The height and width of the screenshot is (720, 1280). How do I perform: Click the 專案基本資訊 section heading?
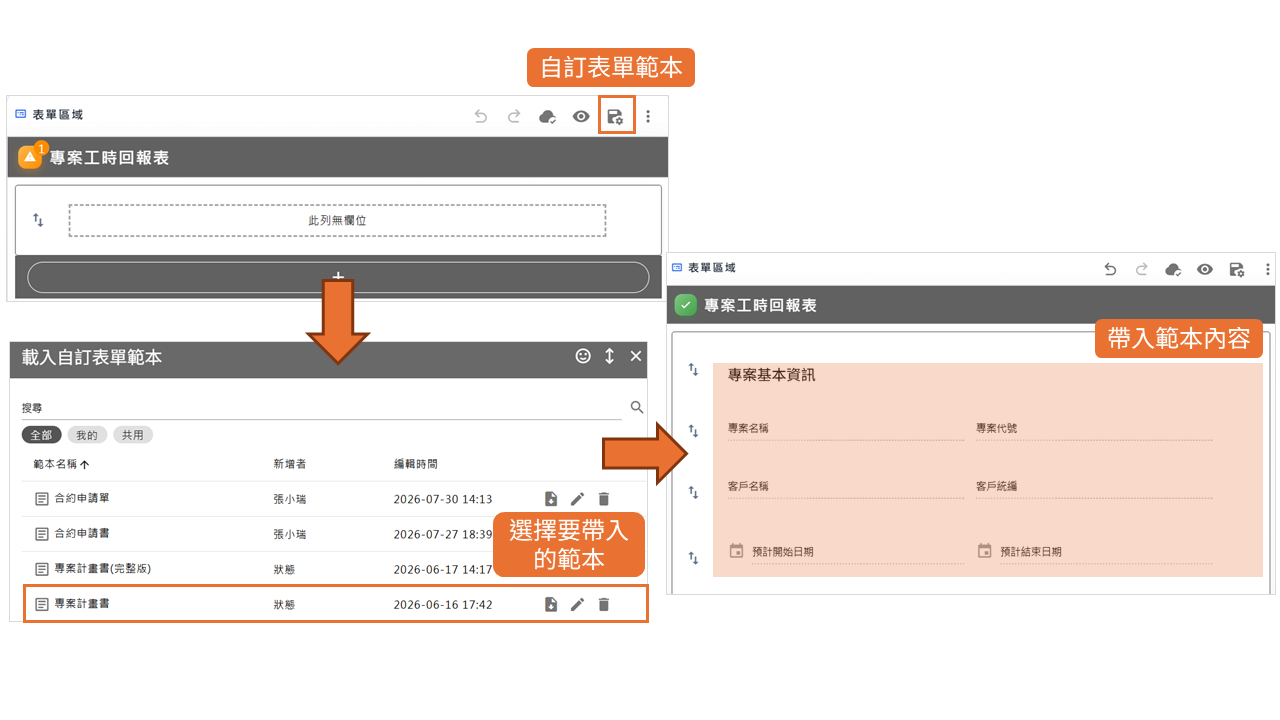[771, 375]
